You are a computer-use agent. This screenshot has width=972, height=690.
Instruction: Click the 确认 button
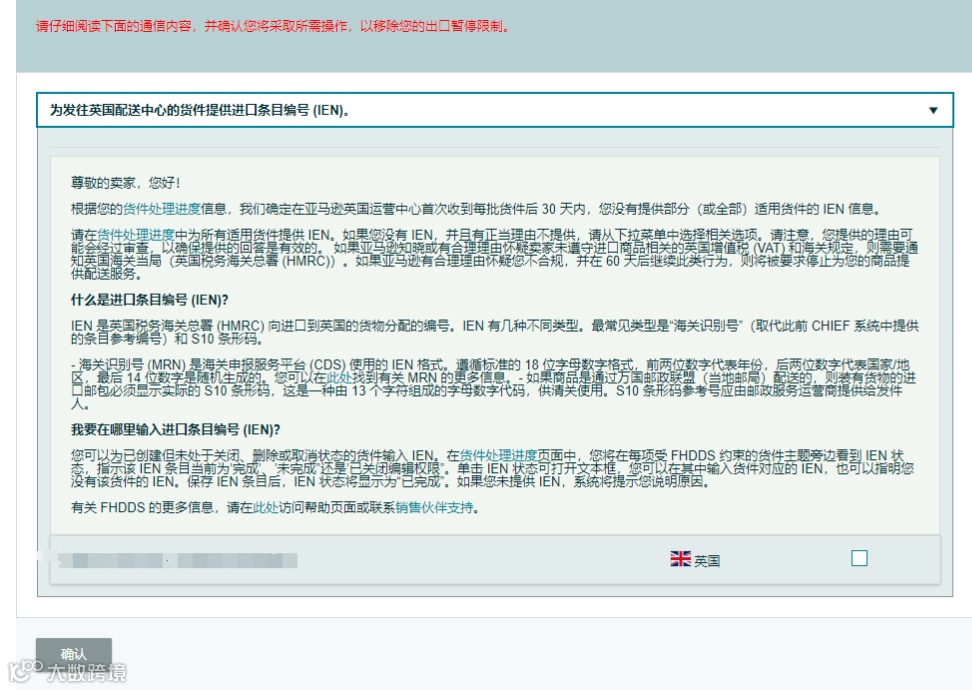pos(74,653)
